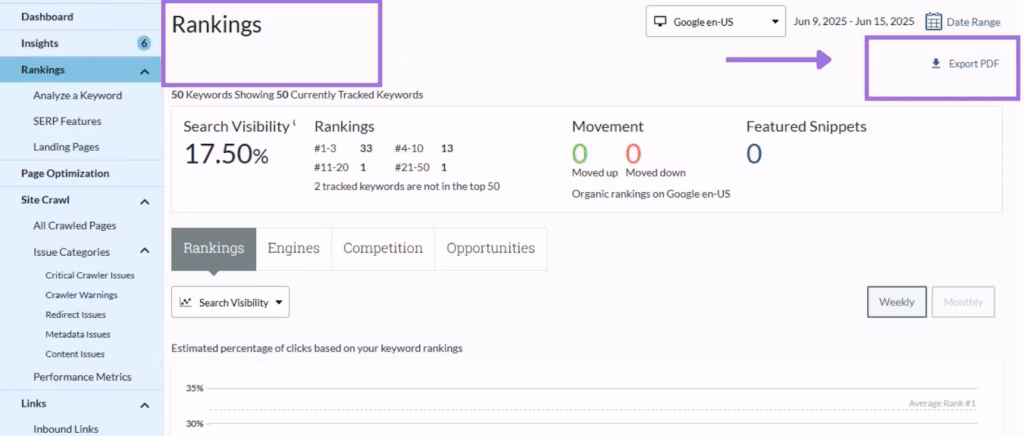1024x436 pixels.
Task: Select the Opportunities tab
Action: [490, 248]
